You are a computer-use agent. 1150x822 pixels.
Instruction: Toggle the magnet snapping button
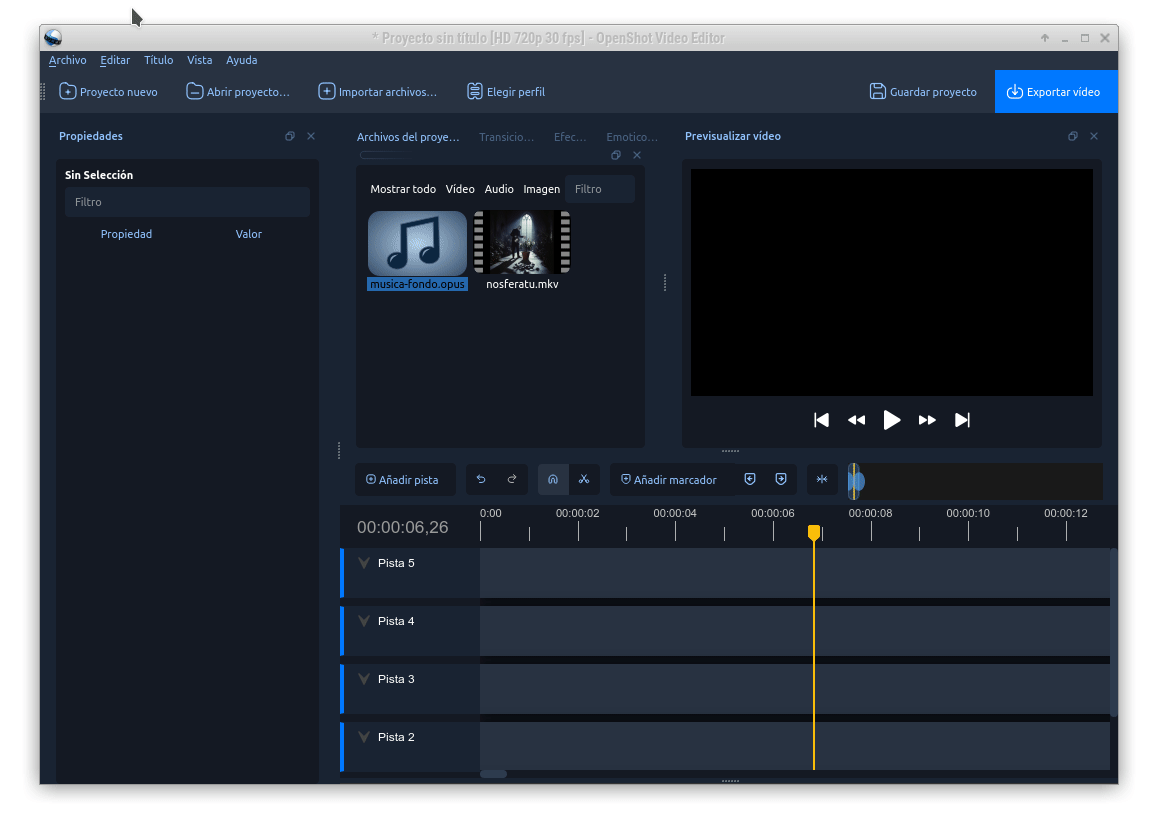click(x=553, y=480)
